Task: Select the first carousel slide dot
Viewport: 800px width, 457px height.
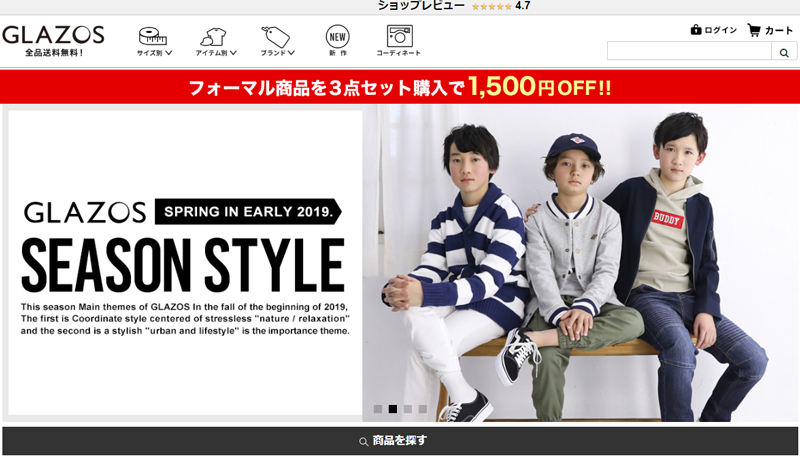Action: (x=378, y=409)
